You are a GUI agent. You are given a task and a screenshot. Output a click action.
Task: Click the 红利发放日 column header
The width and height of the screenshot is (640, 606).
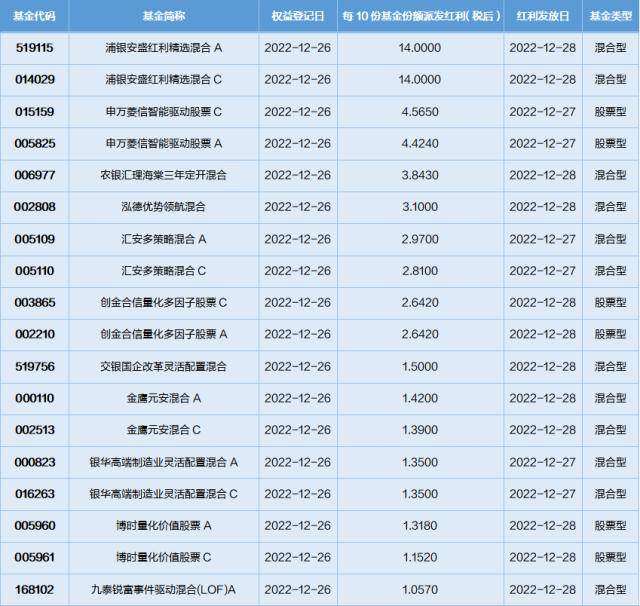pyautogui.click(x=543, y=16)
